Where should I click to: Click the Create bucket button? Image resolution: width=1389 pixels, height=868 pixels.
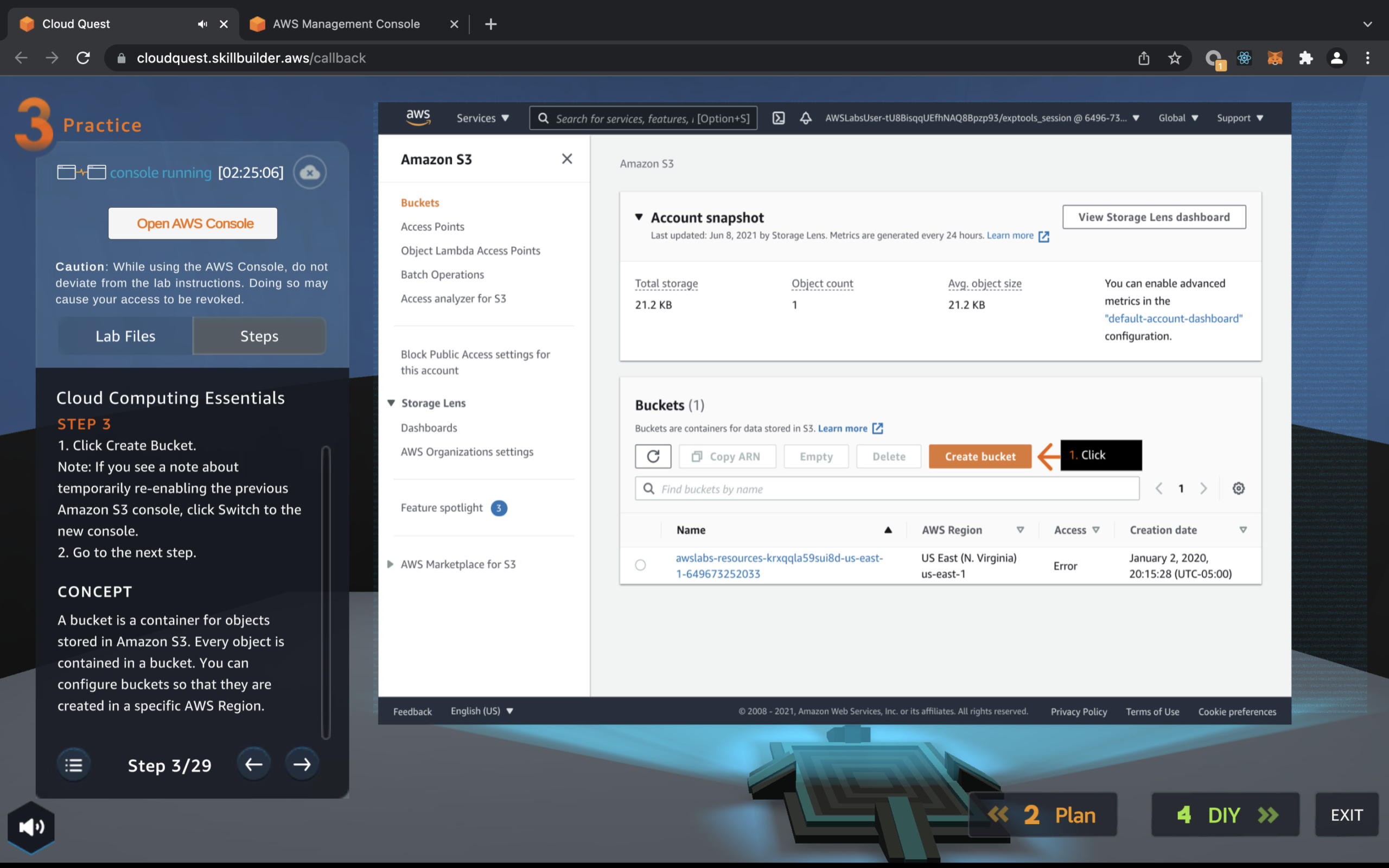pyautogui.click(x=980, y=456)
